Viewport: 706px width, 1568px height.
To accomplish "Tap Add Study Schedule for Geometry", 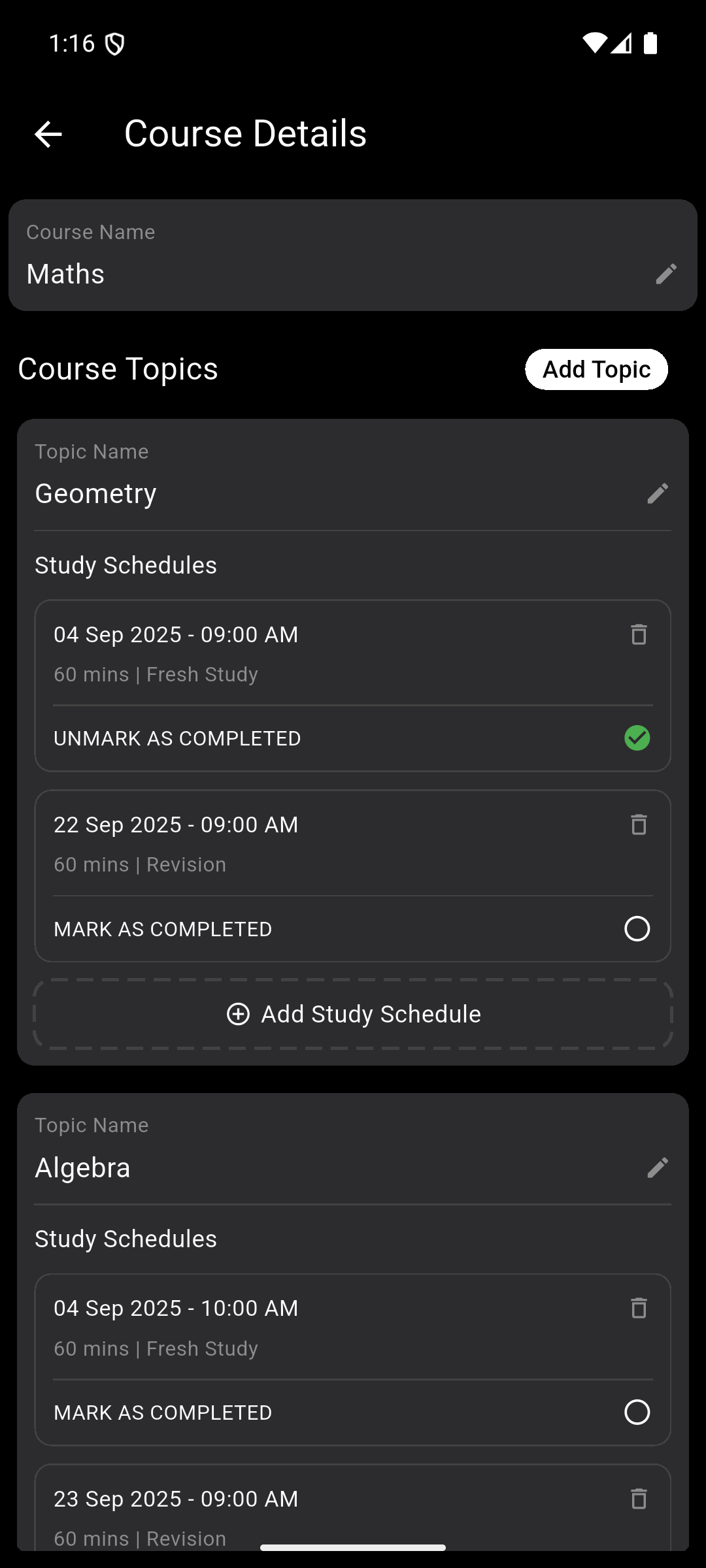I will [353, 1014].
